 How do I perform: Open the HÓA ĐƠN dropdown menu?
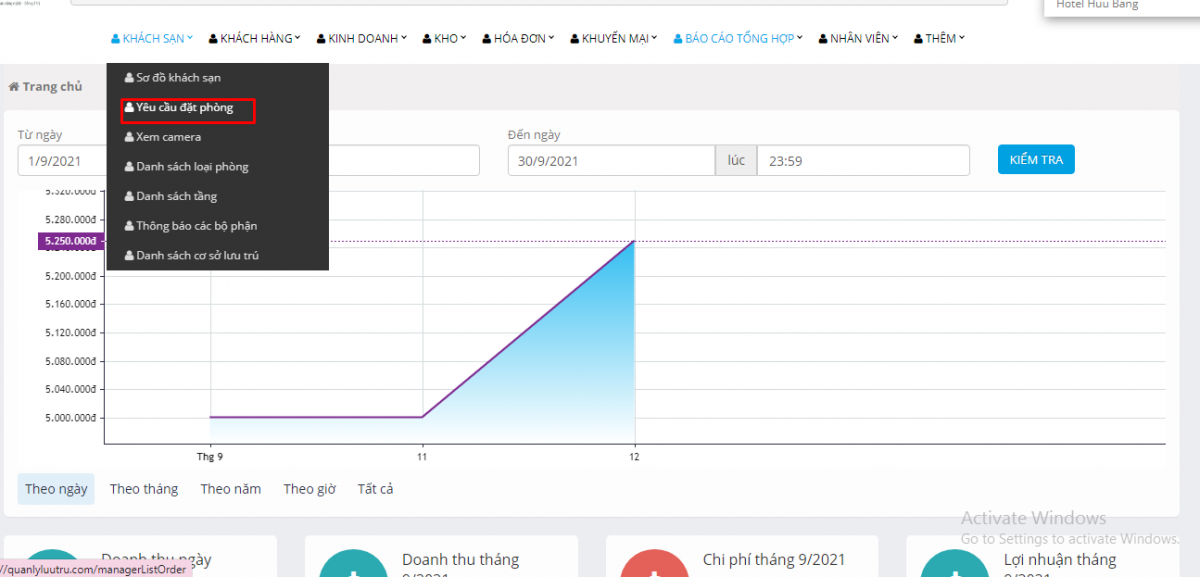tap(518, 39)
